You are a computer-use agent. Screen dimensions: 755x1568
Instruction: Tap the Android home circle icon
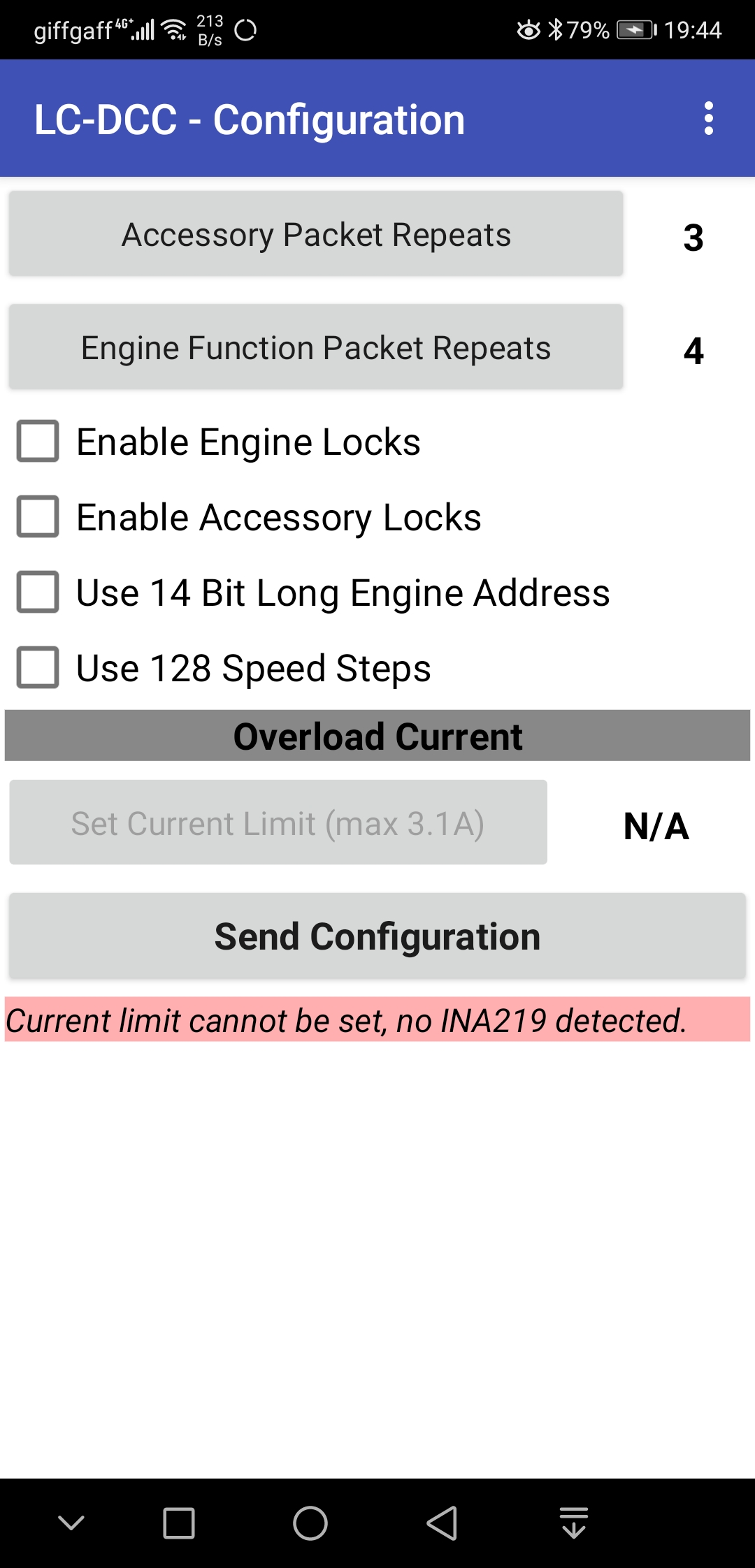(310, 1523)
